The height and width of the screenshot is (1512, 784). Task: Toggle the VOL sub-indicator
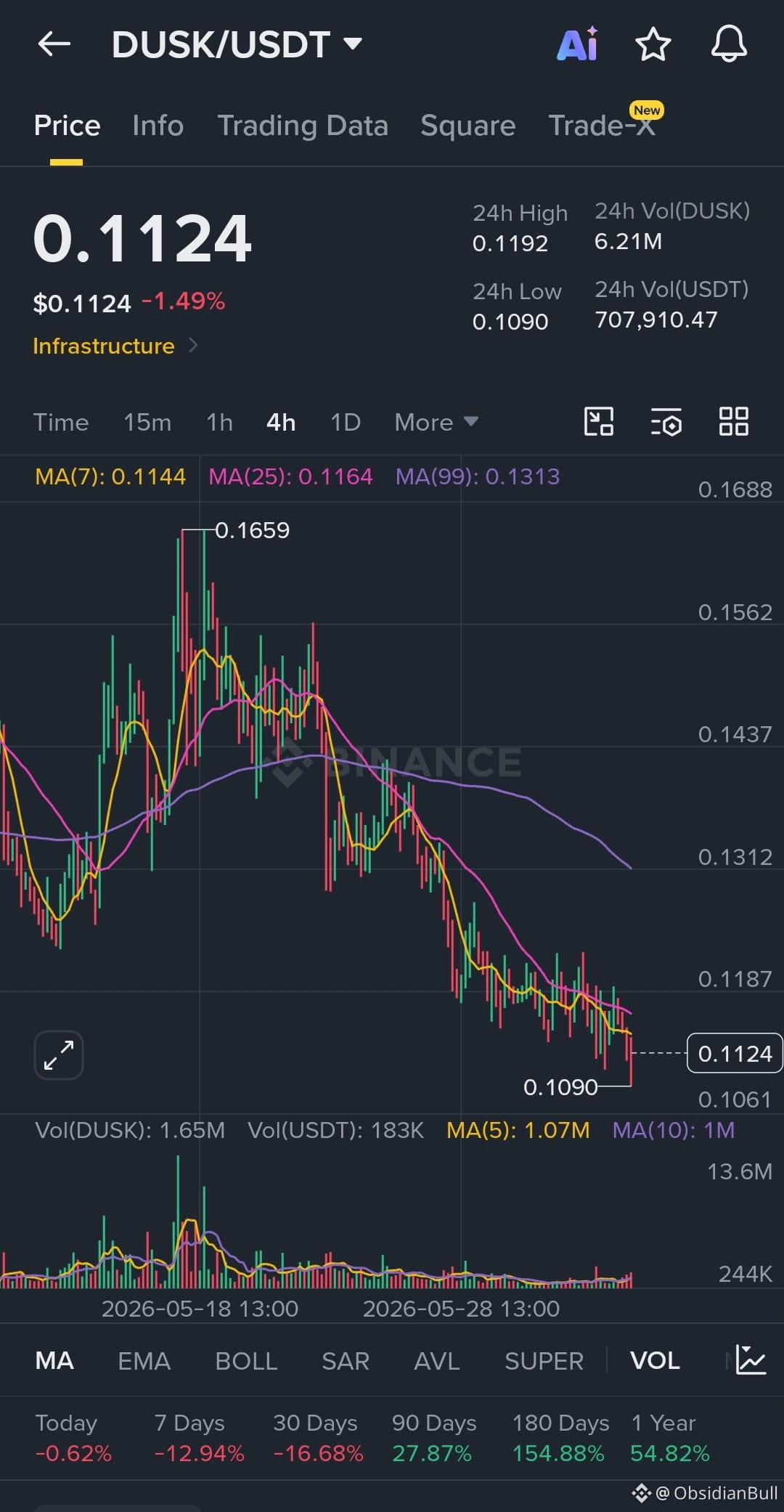(x=655, y=1360)
